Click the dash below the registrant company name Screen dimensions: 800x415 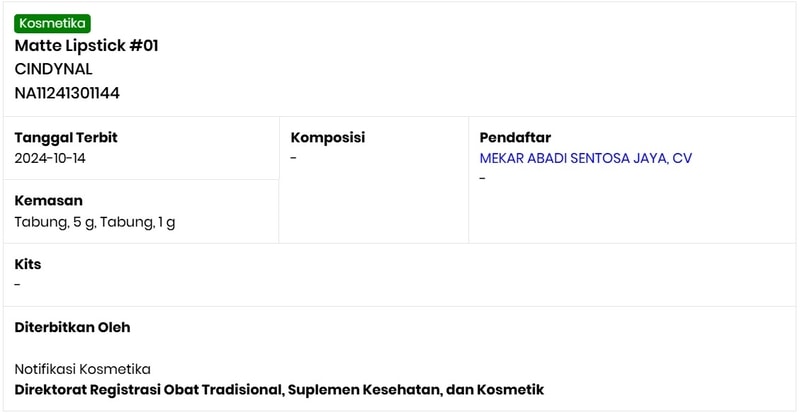(482, 179)
